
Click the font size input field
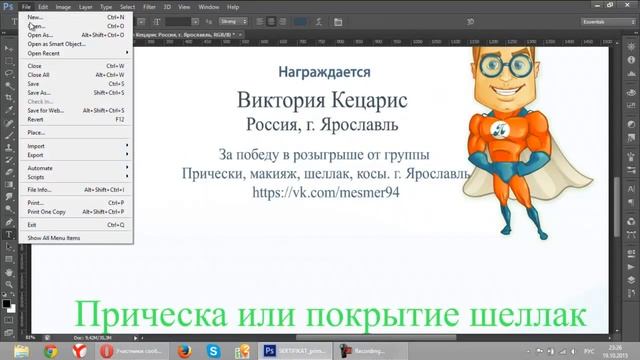click(178, 22)
